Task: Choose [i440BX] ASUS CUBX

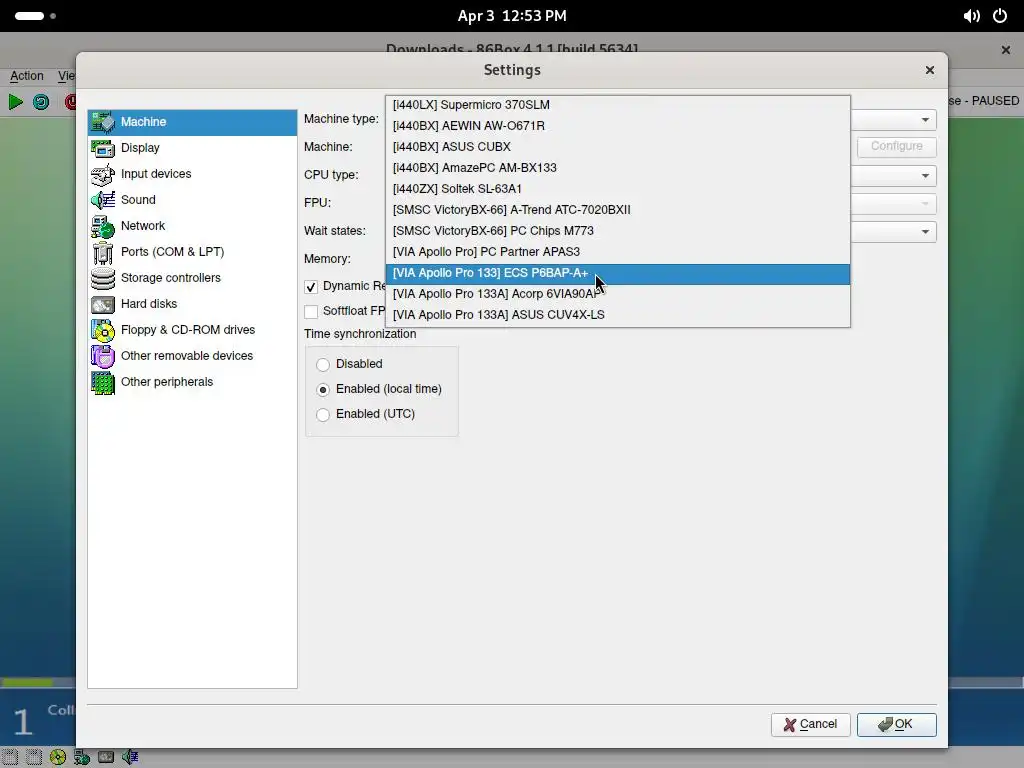Action: (618, 147)
